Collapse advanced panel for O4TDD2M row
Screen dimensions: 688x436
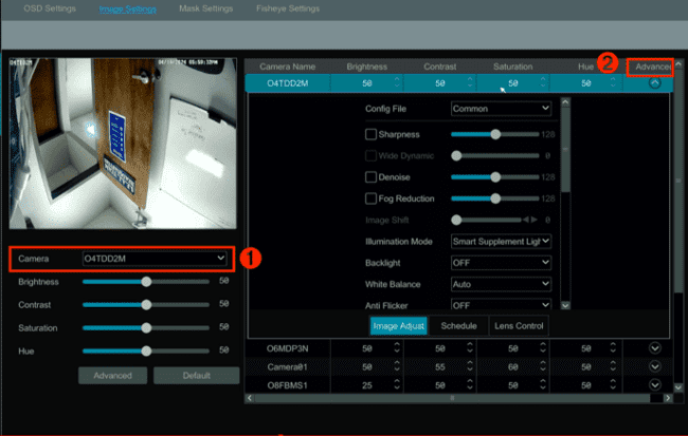[655, 84]
